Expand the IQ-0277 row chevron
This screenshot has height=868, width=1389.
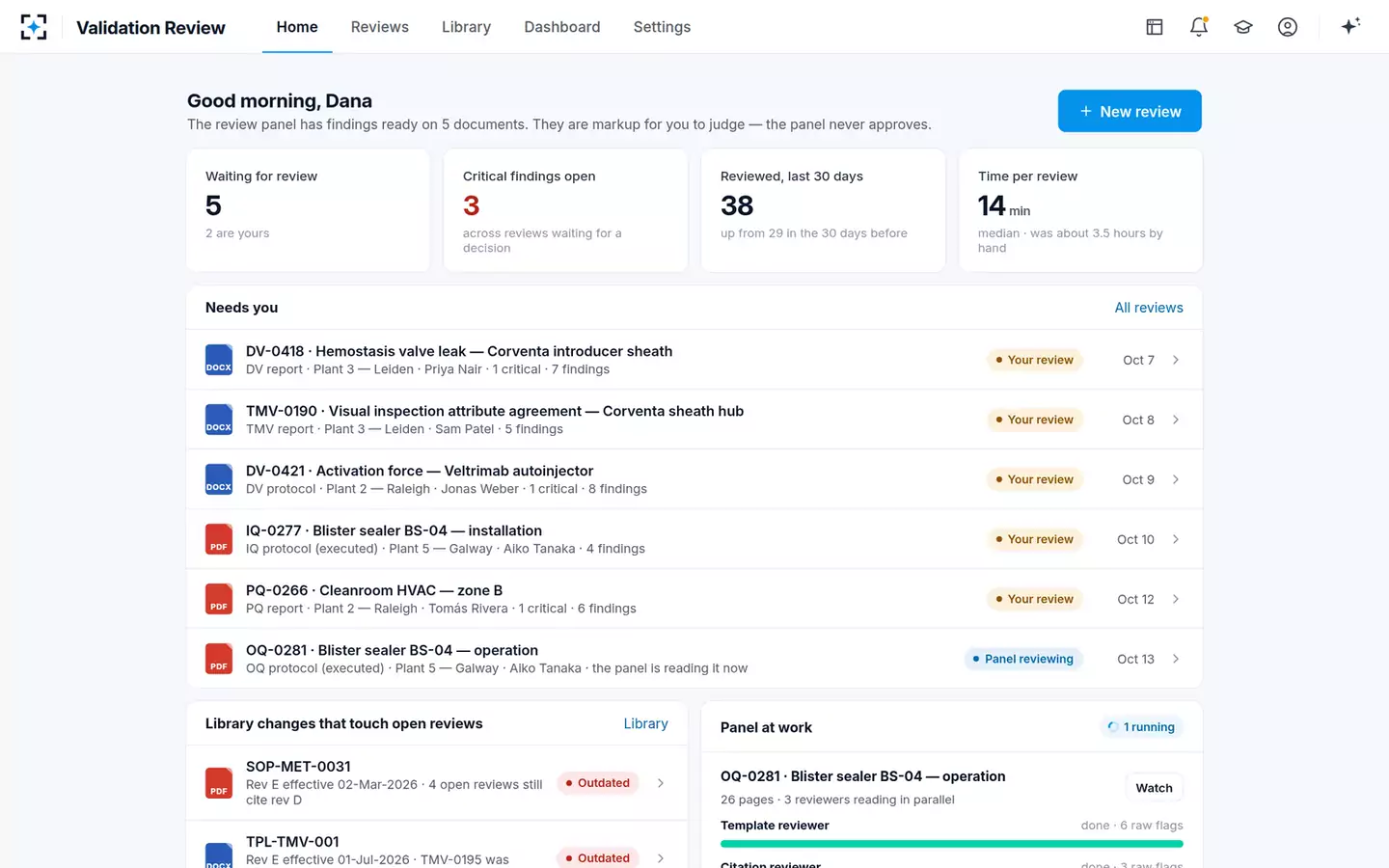(1176, 539)
